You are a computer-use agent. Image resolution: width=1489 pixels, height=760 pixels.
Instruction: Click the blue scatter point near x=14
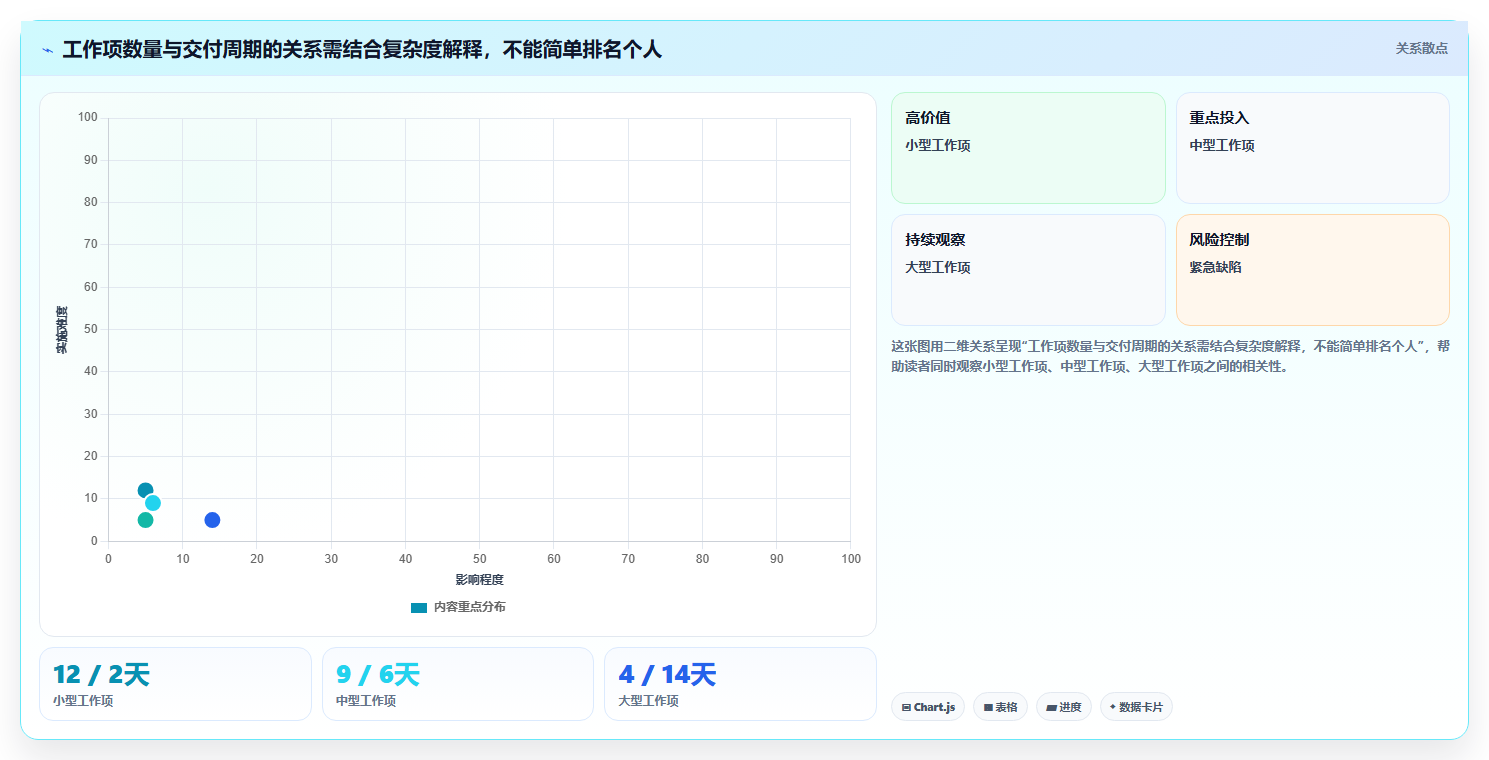212,520
